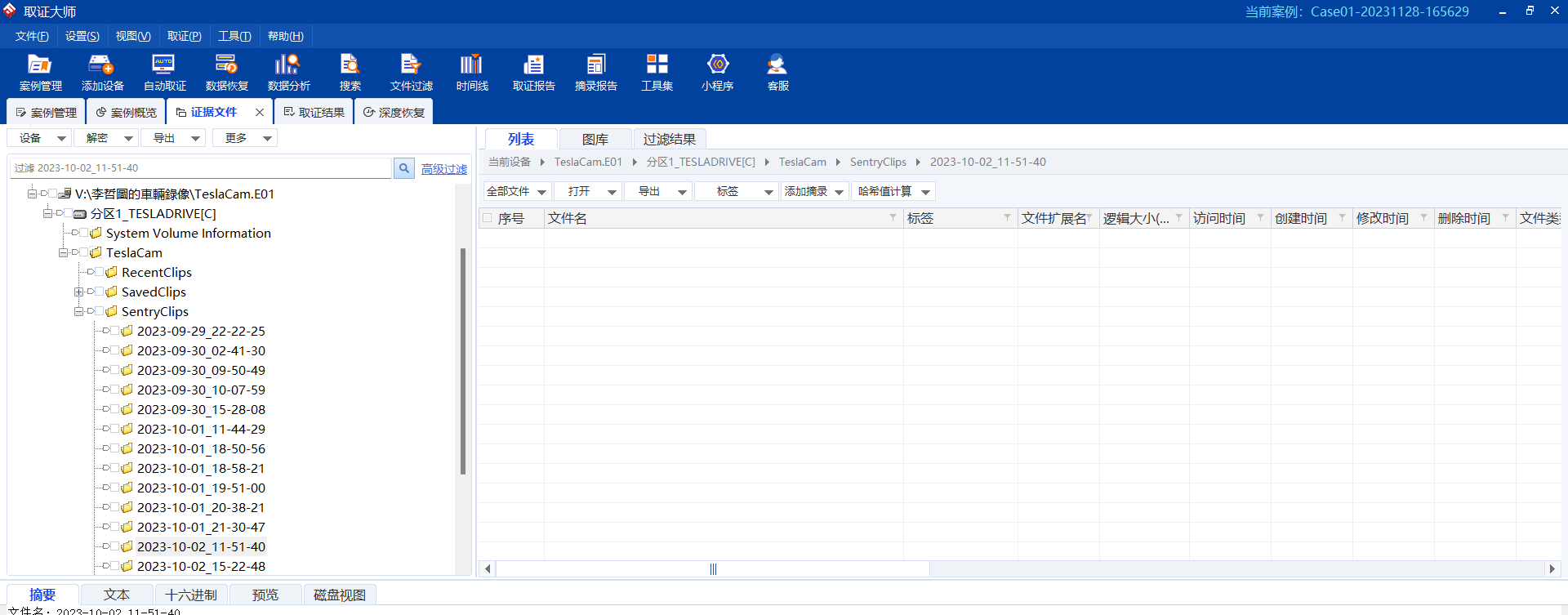Click the horizontal scrollbar right arrow
This screenshot has height=615, width=1568.
click(x=1552, y=568)
